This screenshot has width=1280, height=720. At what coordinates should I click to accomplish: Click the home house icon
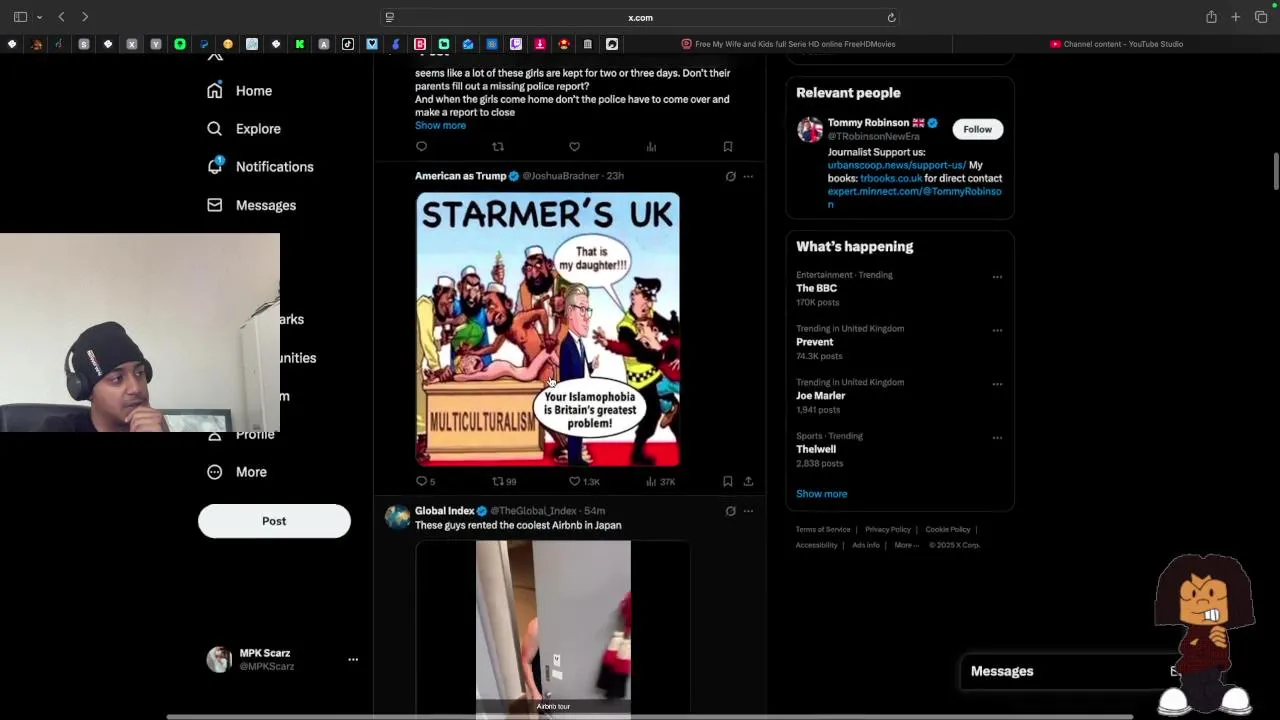pyautogui.click(x=214, y=91)
